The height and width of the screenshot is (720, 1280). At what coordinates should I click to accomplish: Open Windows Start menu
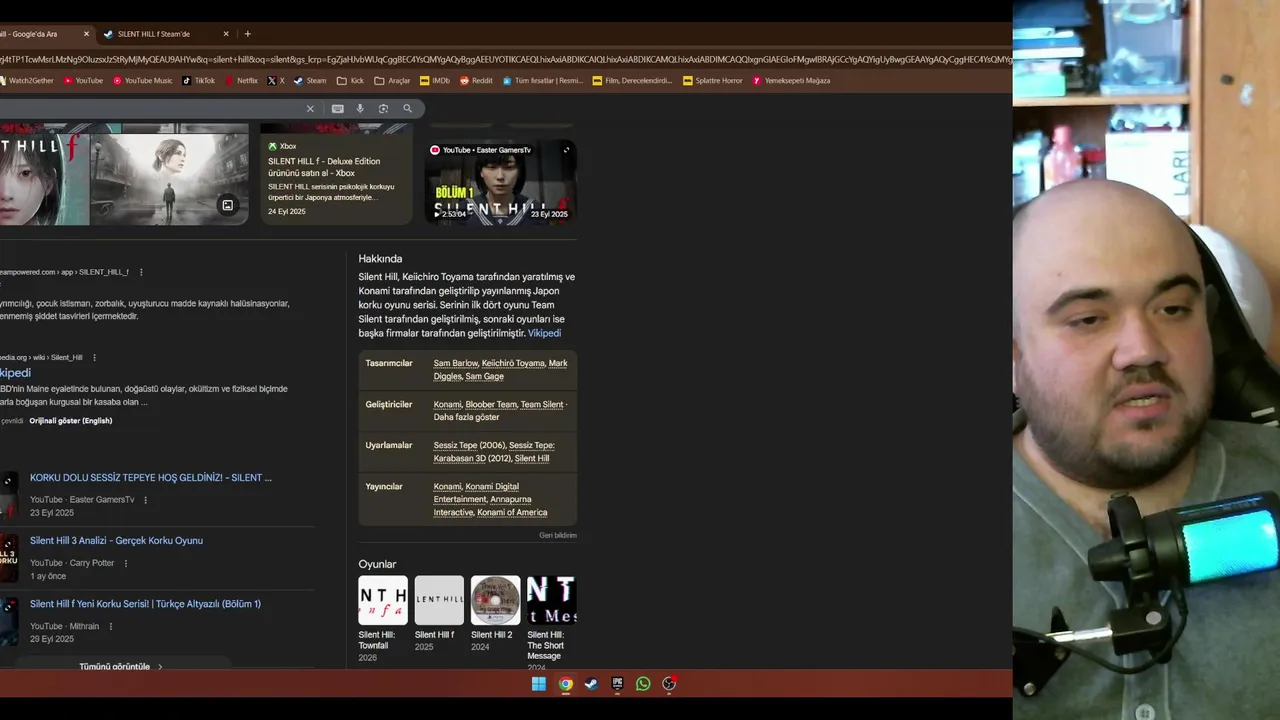point(539,684)
